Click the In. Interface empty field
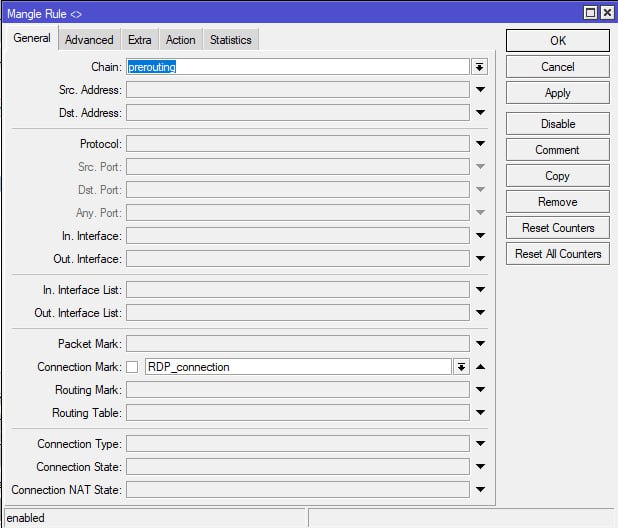618x528 pixels. coord(298,236)
